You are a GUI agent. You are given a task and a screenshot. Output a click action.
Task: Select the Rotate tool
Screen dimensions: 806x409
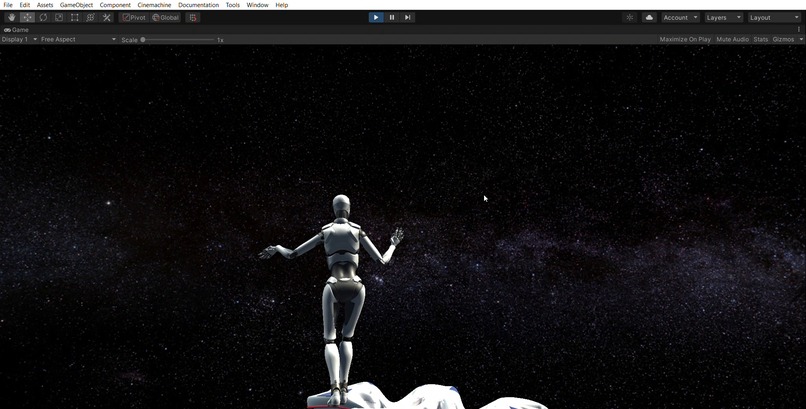coord(43,17)
